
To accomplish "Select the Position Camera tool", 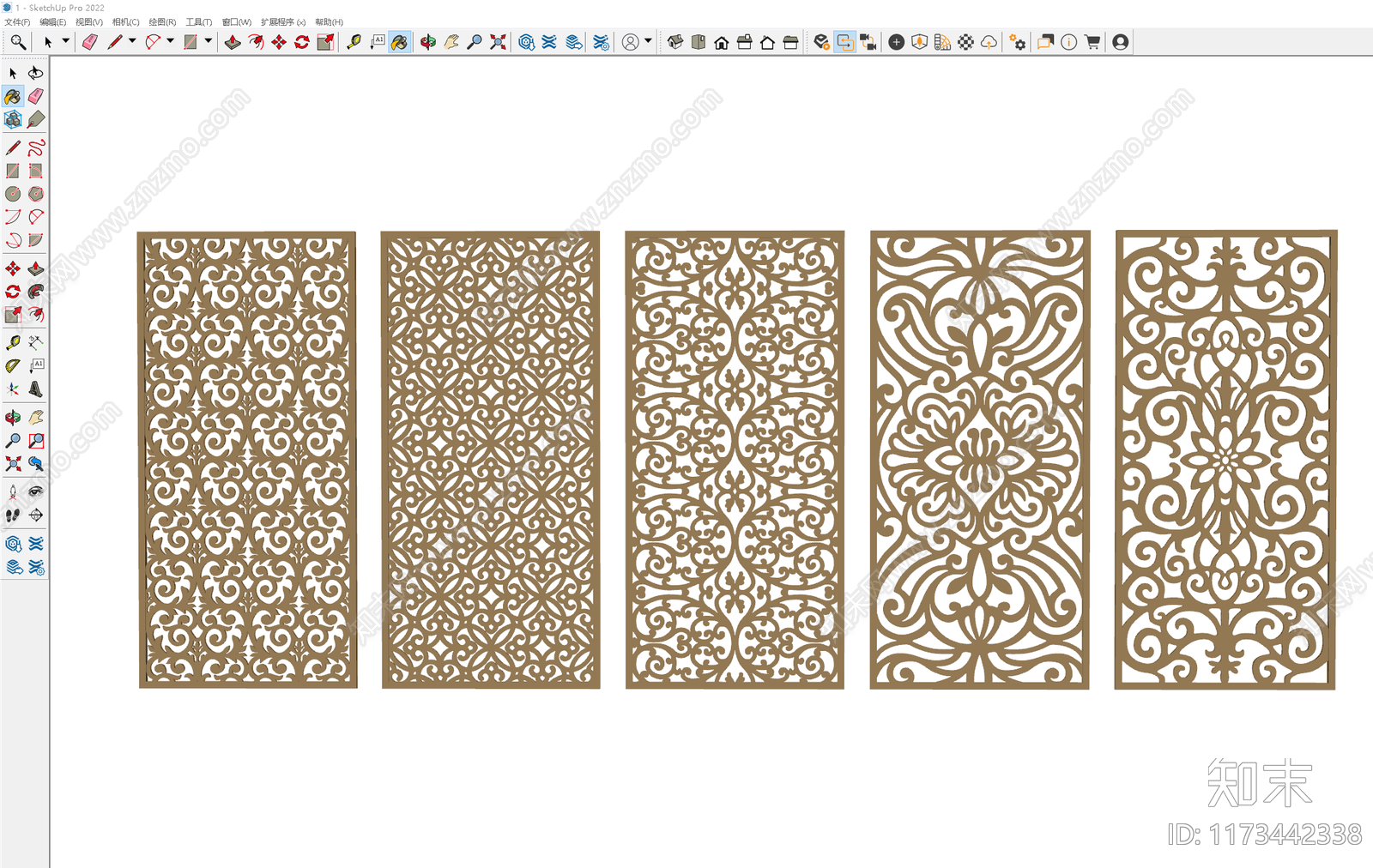I will click(x=13, y=492).
